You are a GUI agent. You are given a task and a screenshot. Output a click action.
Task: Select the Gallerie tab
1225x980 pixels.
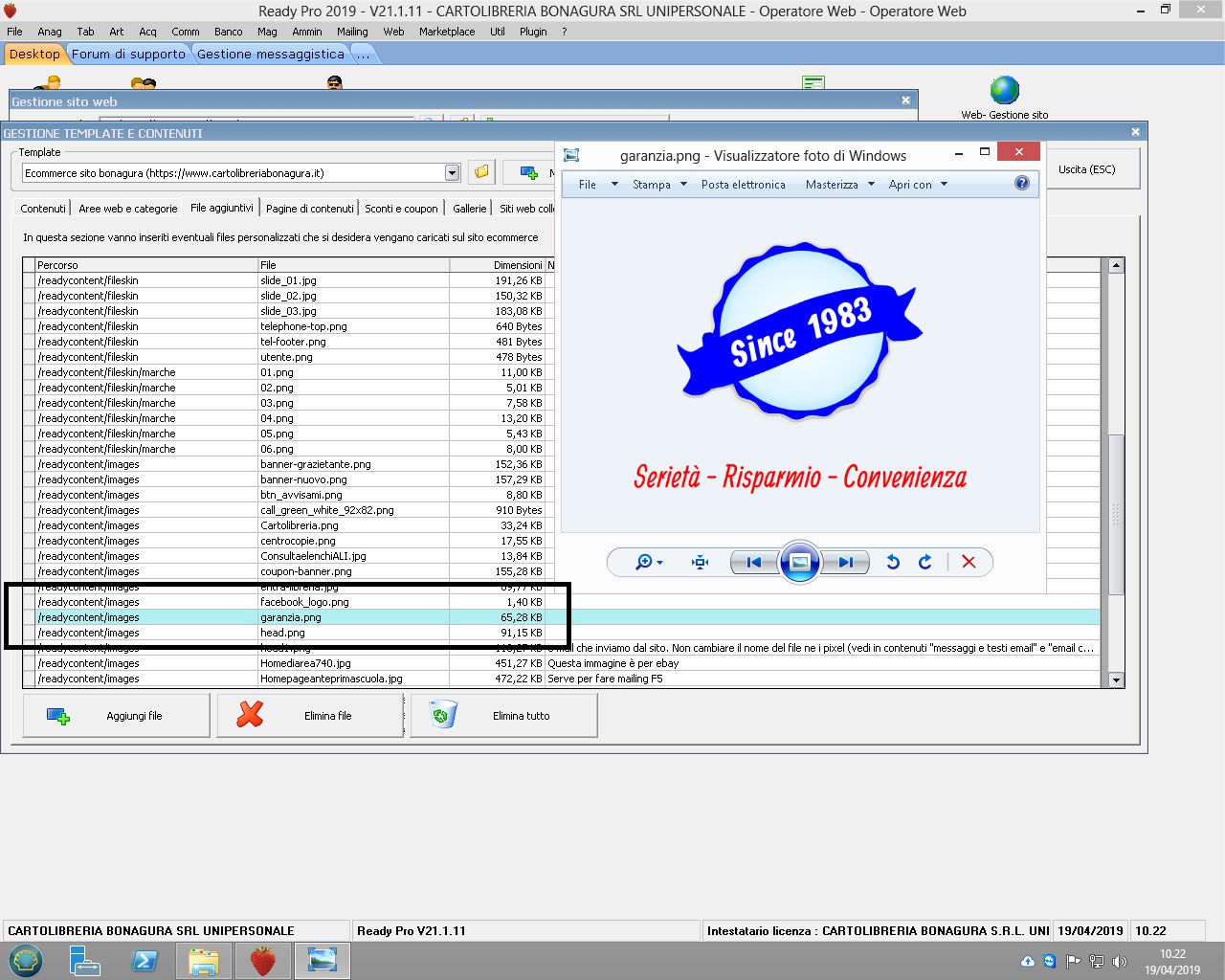[x=469, y=208]
